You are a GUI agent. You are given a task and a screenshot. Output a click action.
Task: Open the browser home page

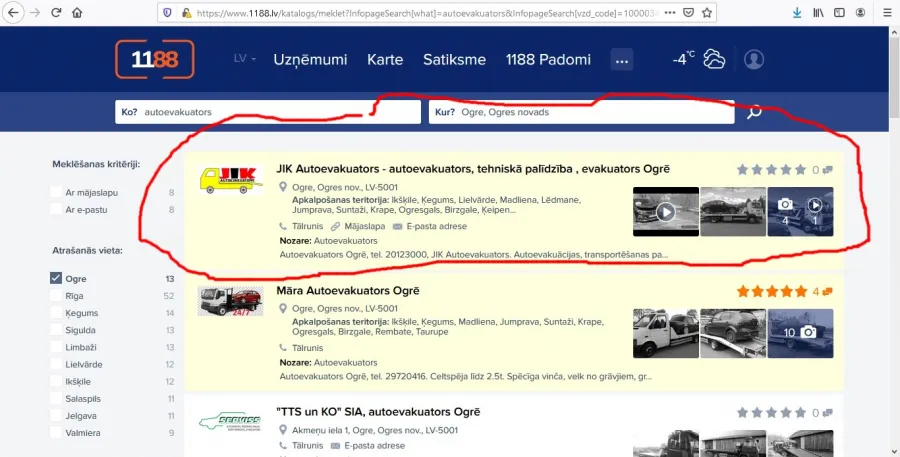coord(77,13)
